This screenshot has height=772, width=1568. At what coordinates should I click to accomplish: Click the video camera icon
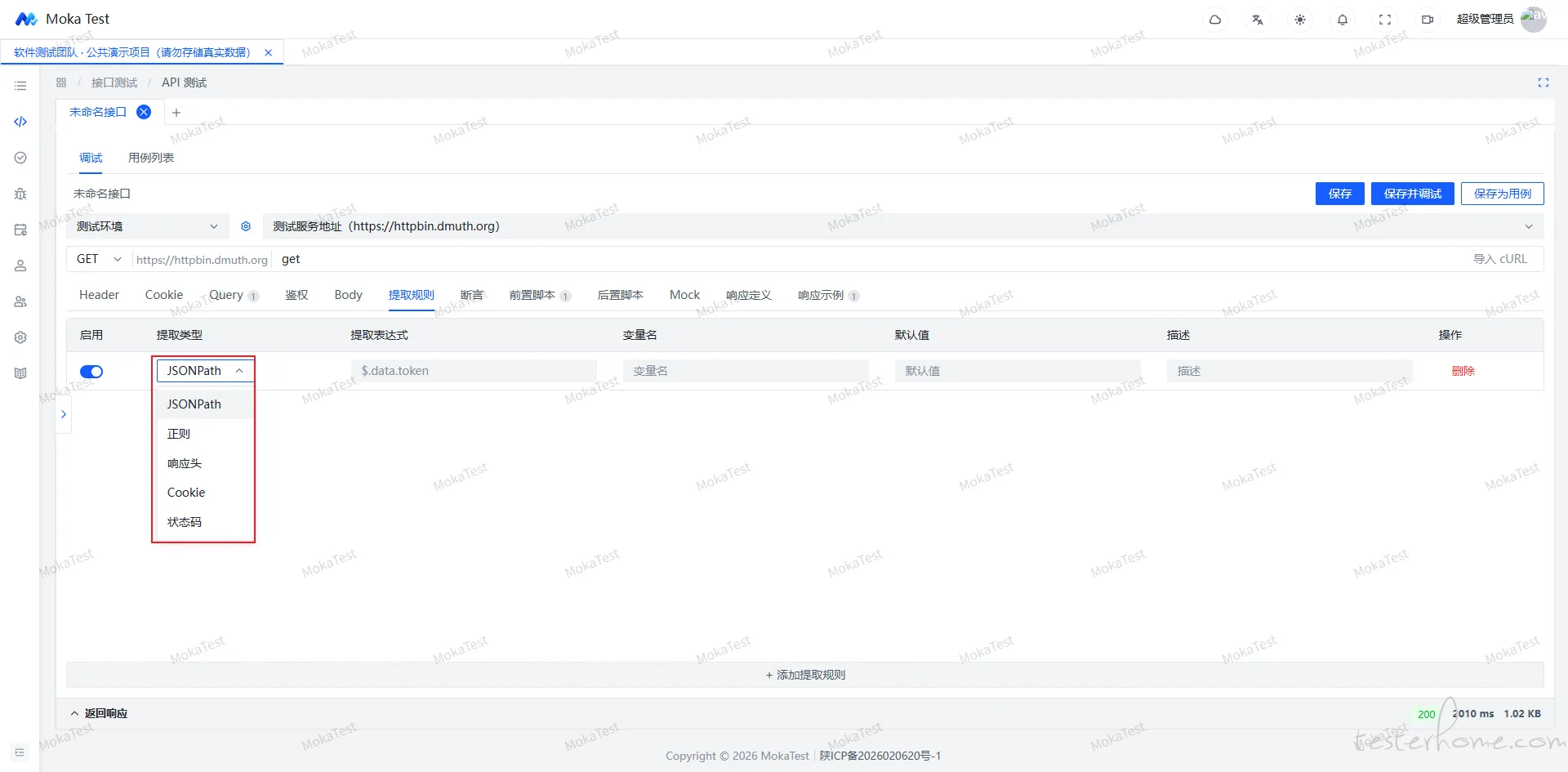pyautogui.click(x=1428, y=20)
